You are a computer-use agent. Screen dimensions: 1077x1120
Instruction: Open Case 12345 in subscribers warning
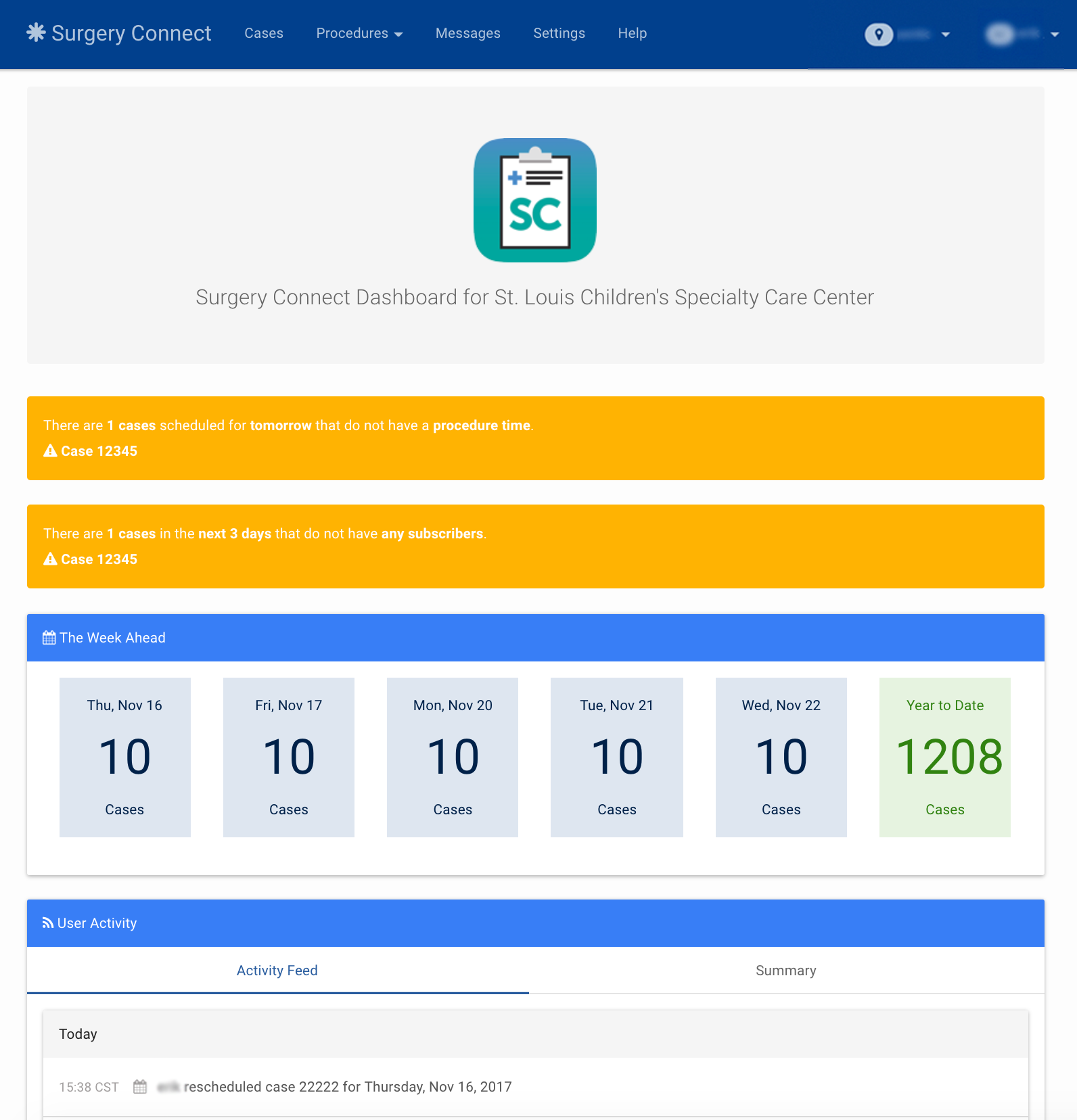[99, 559]
